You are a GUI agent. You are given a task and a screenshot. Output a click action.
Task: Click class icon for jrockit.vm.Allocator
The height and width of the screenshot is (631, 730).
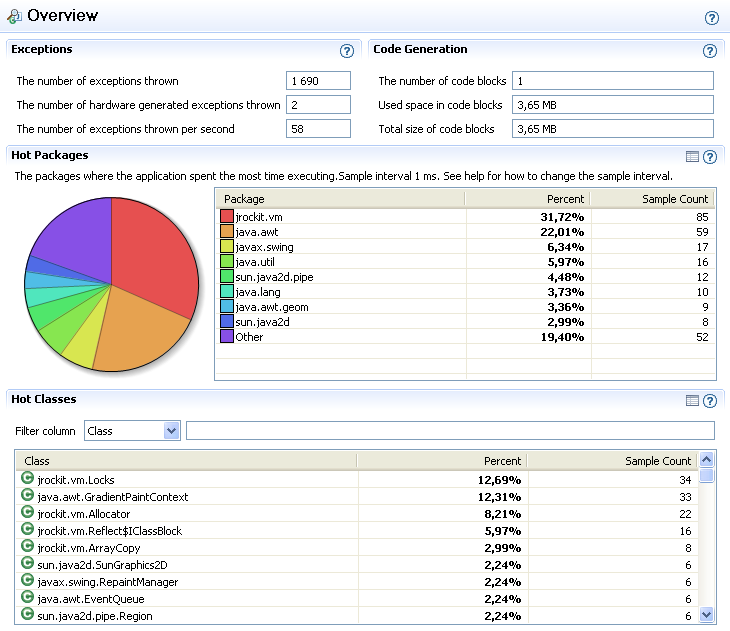point(27,512)
